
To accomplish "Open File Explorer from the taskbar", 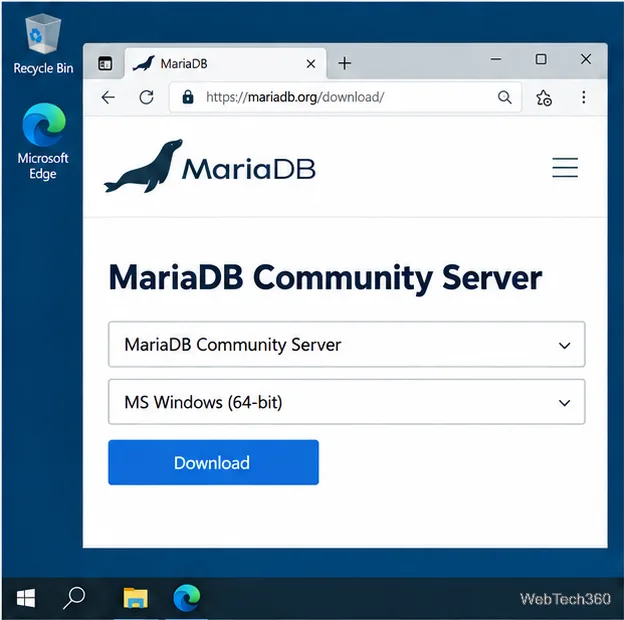I will click(135, 598).
